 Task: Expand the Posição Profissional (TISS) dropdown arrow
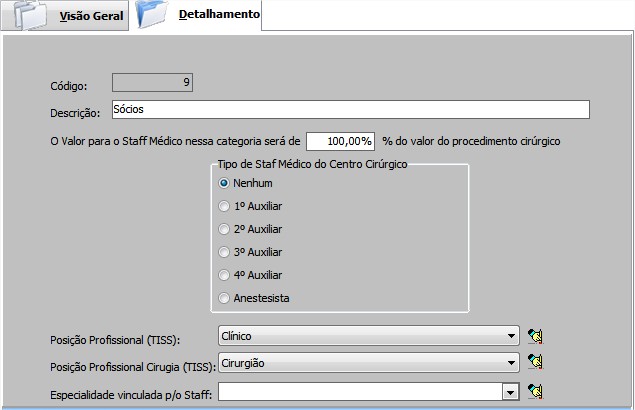[511, 336]
